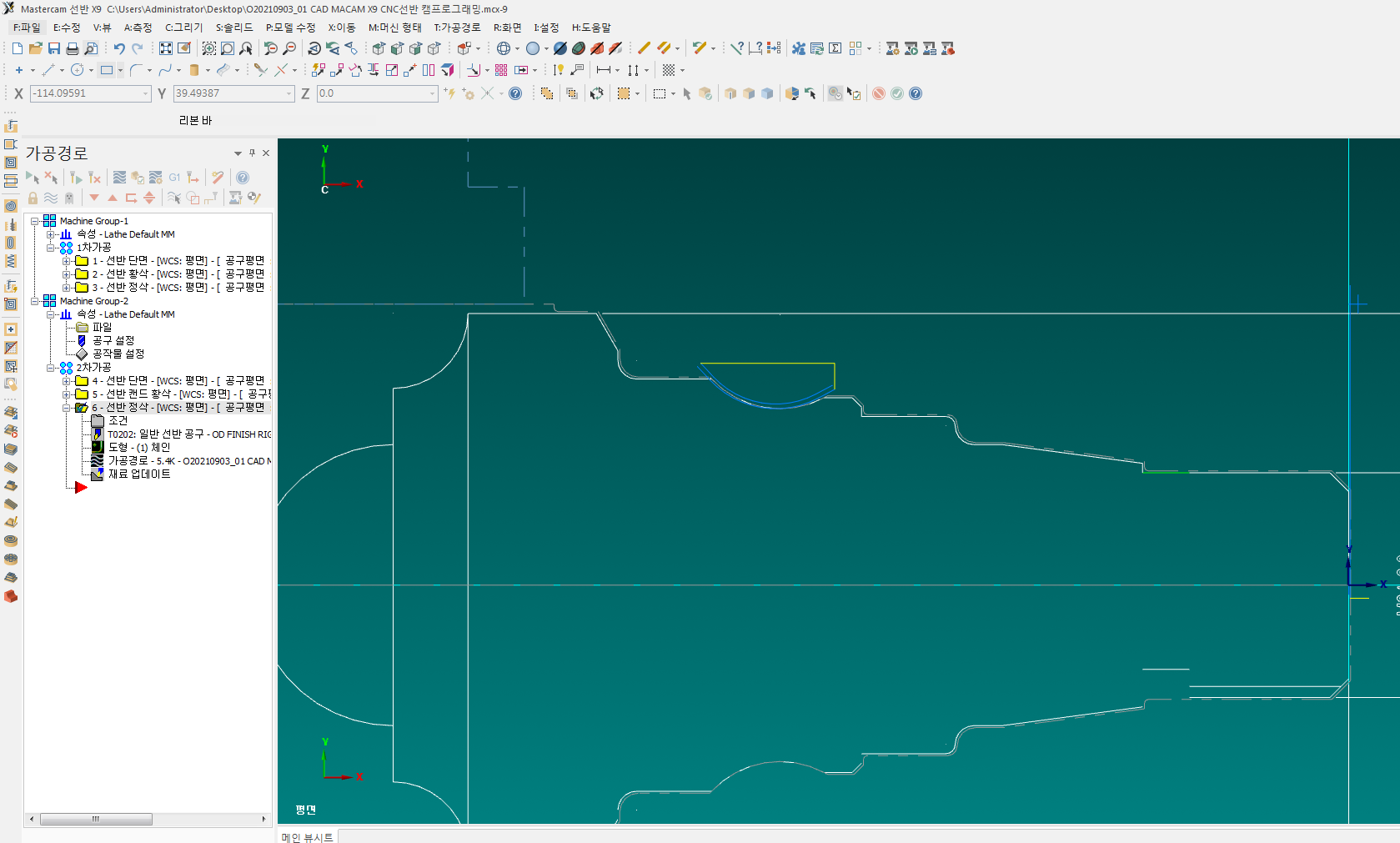
Task: Click the fillet entities arc icon
Action: coord(136,70)
